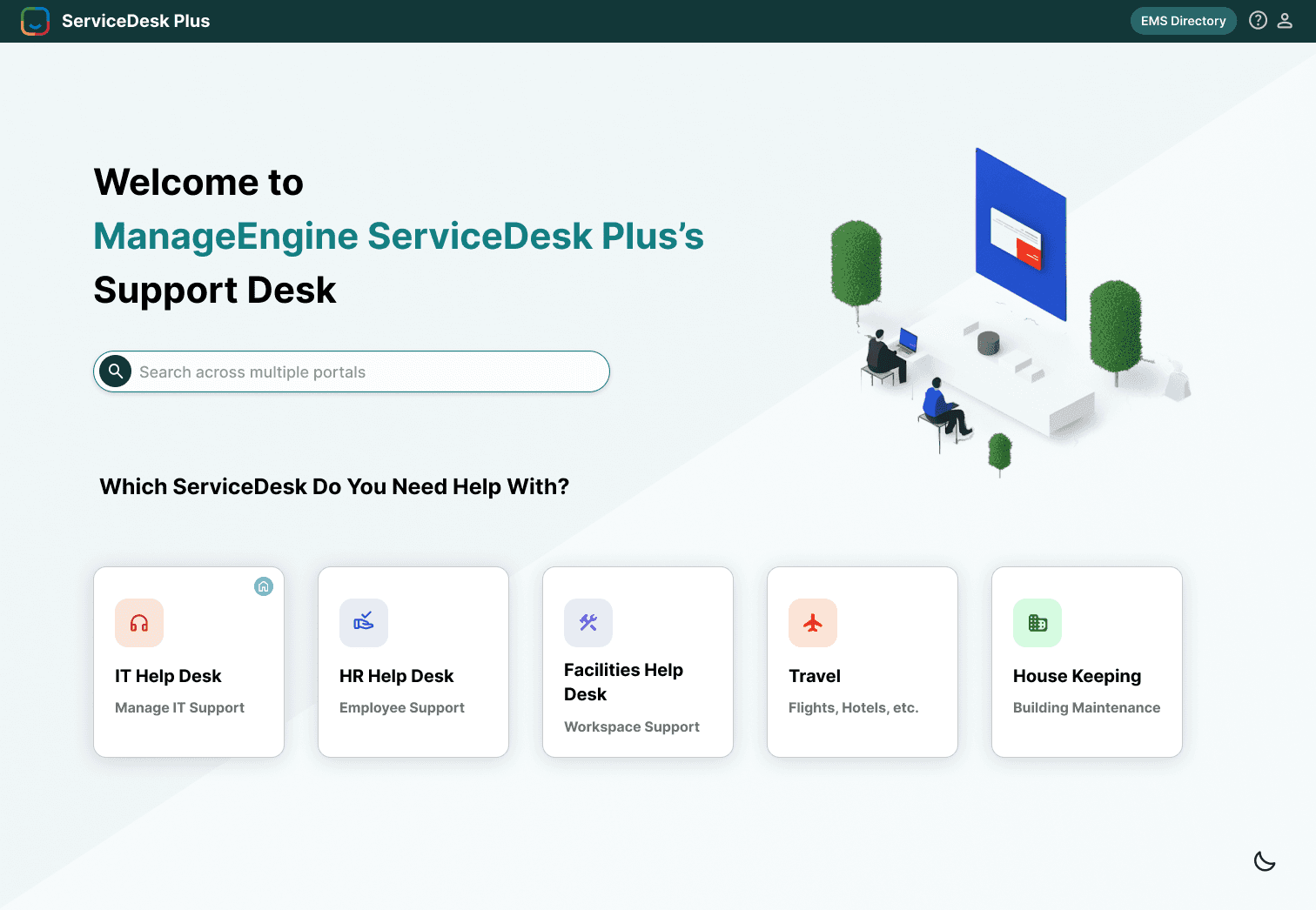Toggle dark mode with the moon icon

click(x=1265, y=861)
